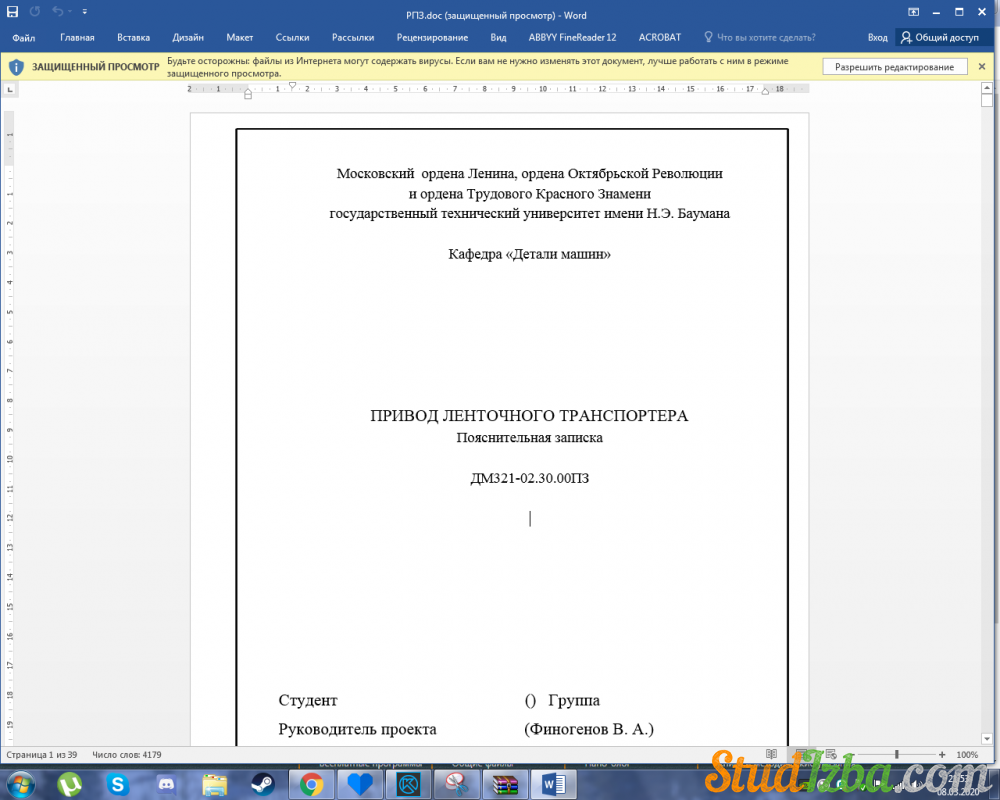Open Google Chrome from the taskbar

tap(311, 784)
